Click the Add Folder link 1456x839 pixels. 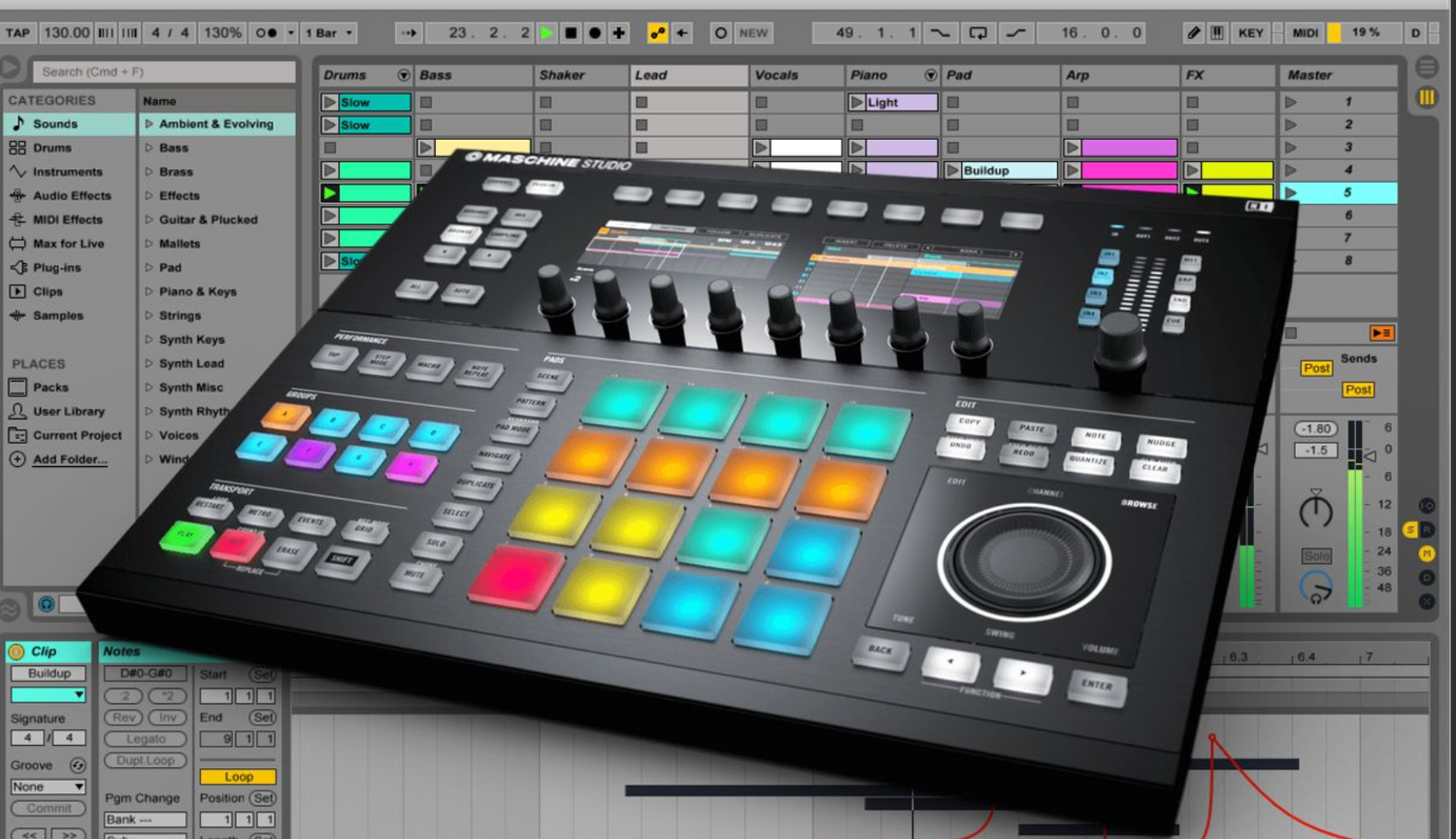tap(70, 459)
